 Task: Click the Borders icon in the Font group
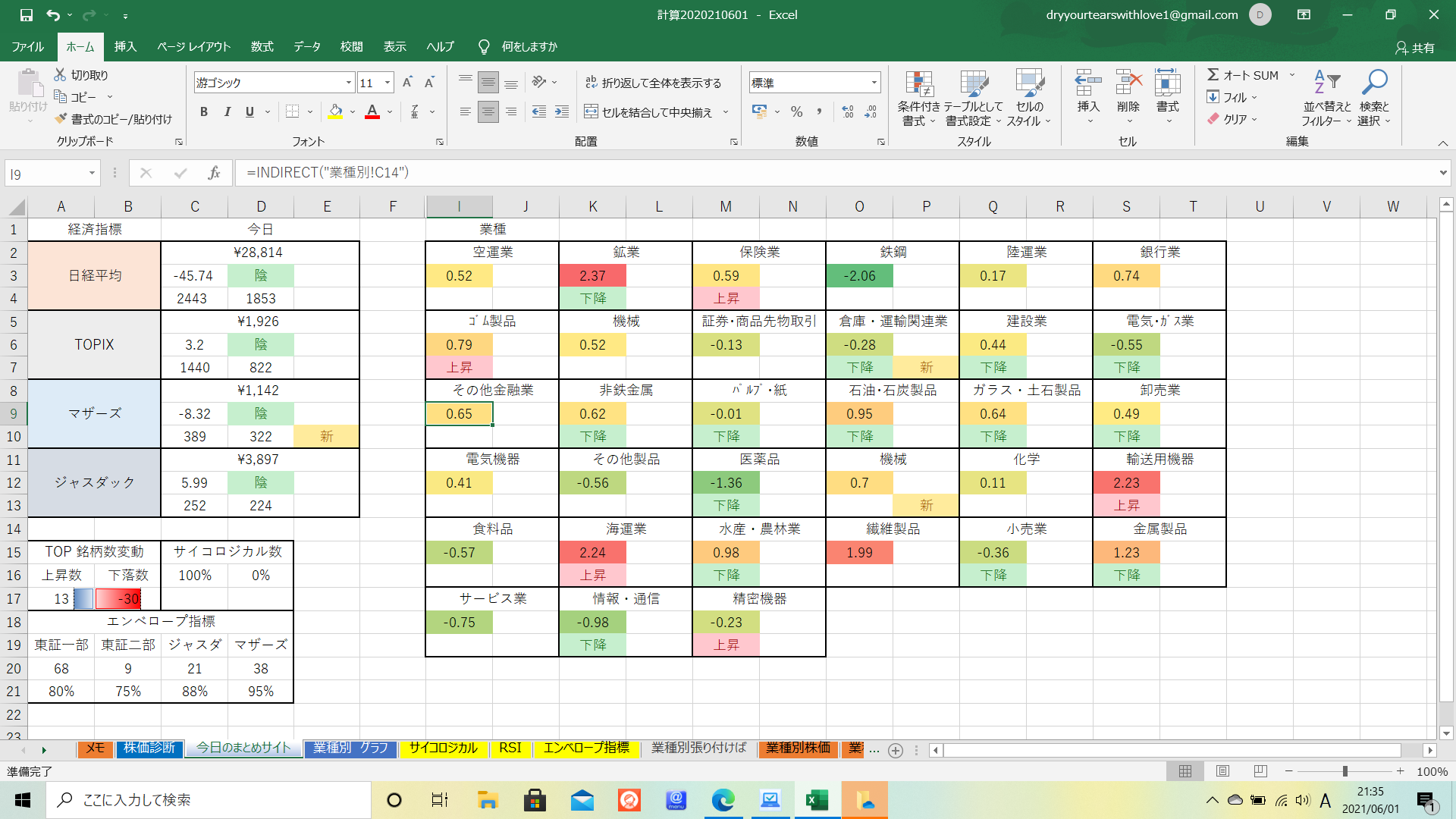click(292, 112)
